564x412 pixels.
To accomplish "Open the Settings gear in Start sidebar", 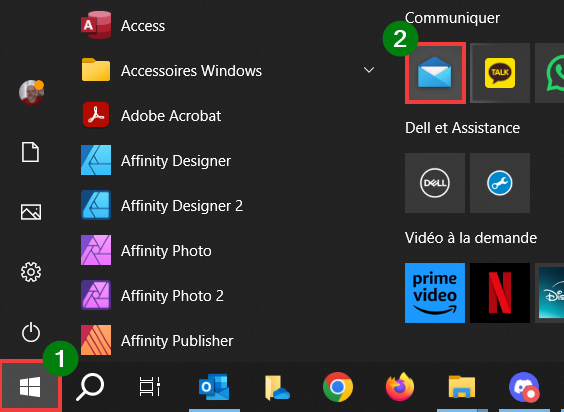I will (31, 272).
